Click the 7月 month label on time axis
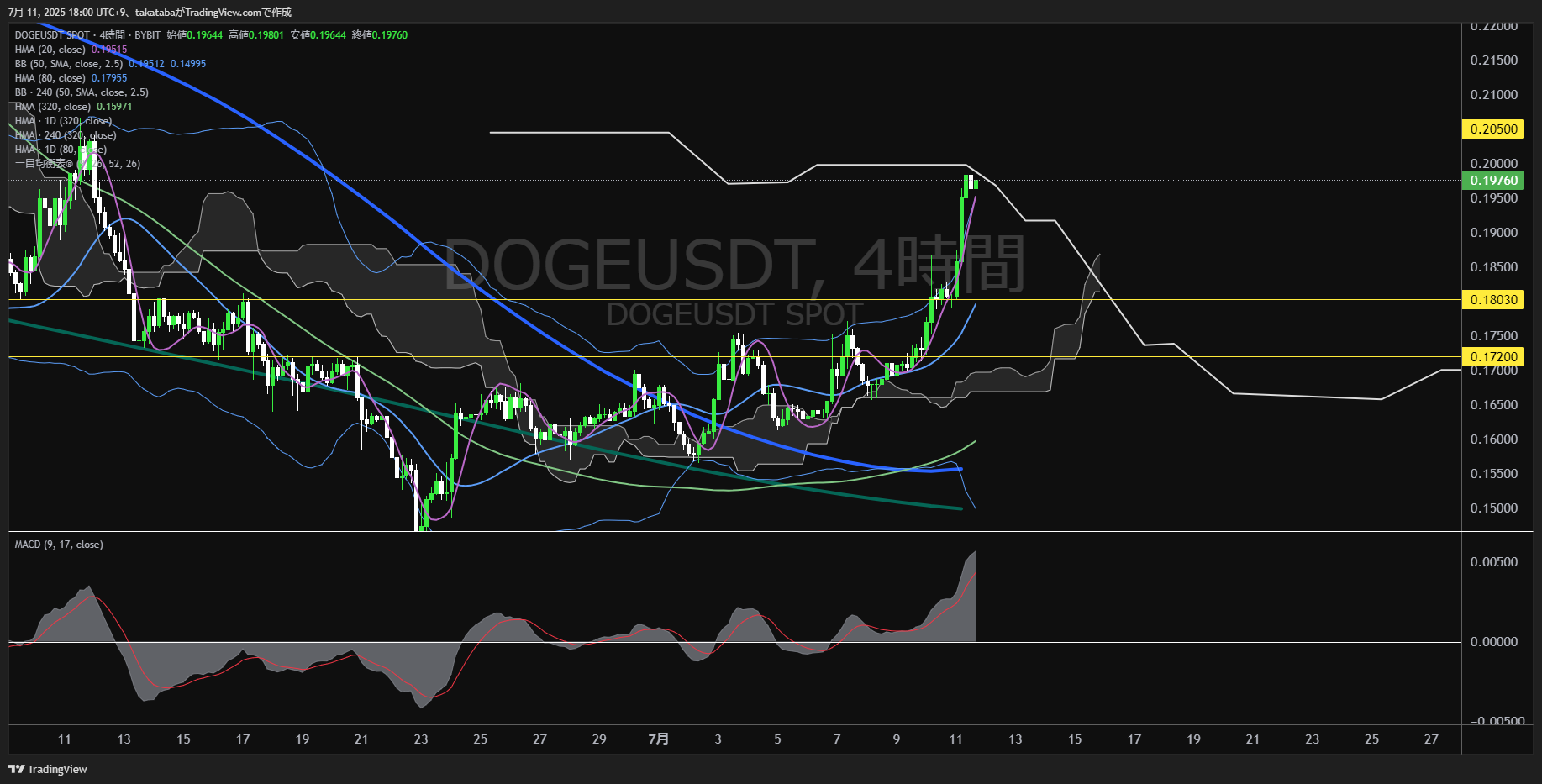The image size is (1542, 784). tap(659, 739)
